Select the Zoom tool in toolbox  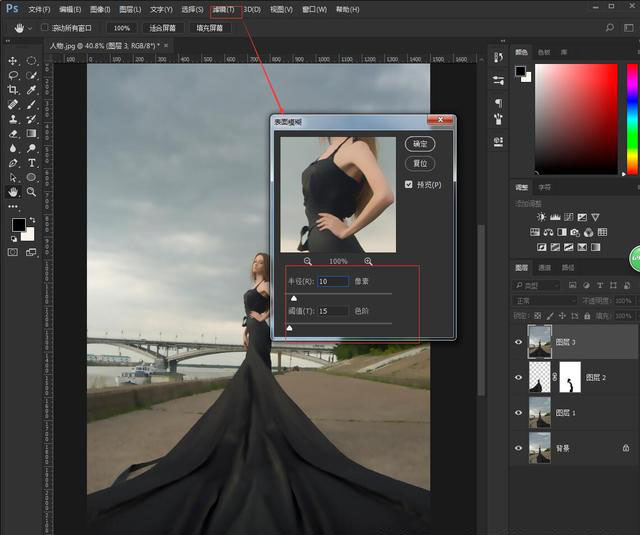coord(31,191)
